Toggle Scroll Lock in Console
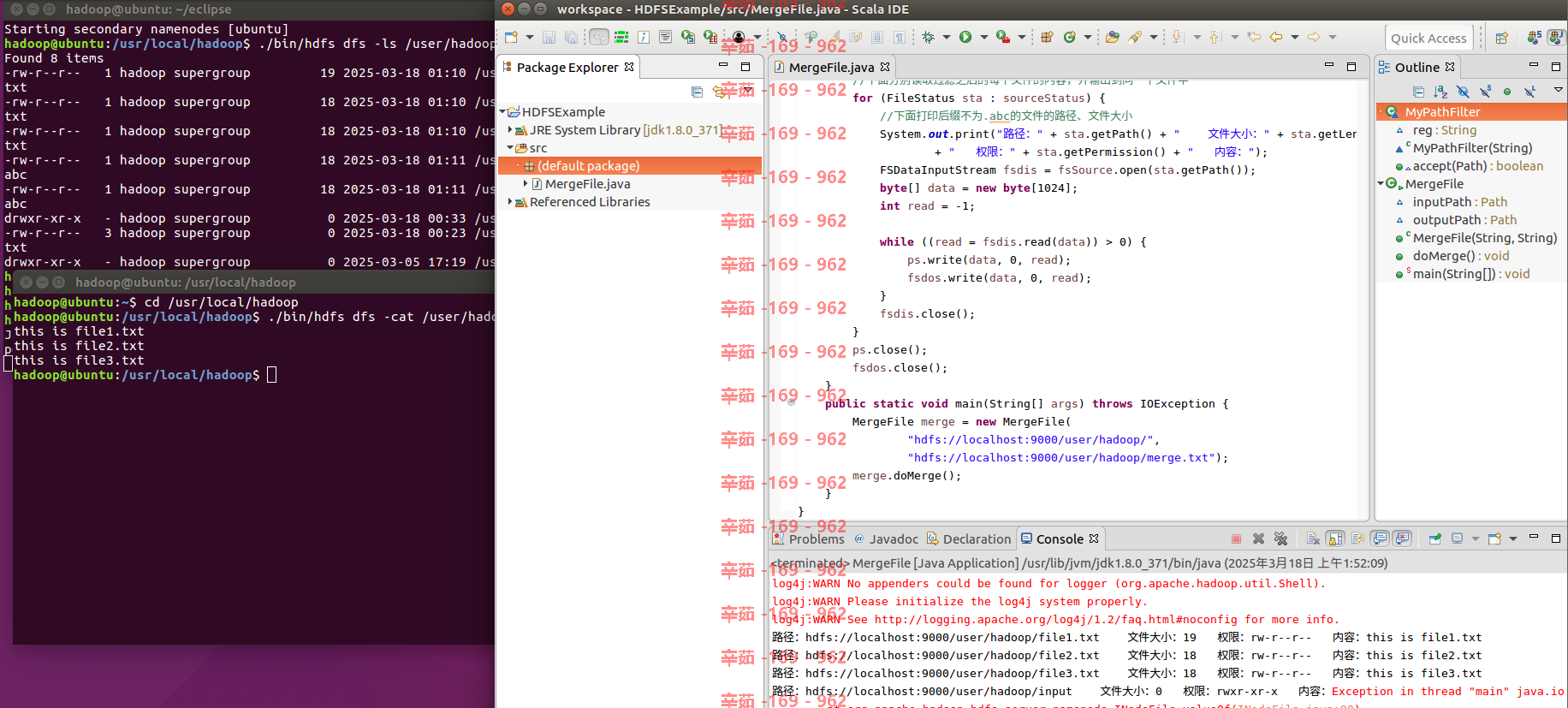The image size is (1568, 708). (1335, 538)
